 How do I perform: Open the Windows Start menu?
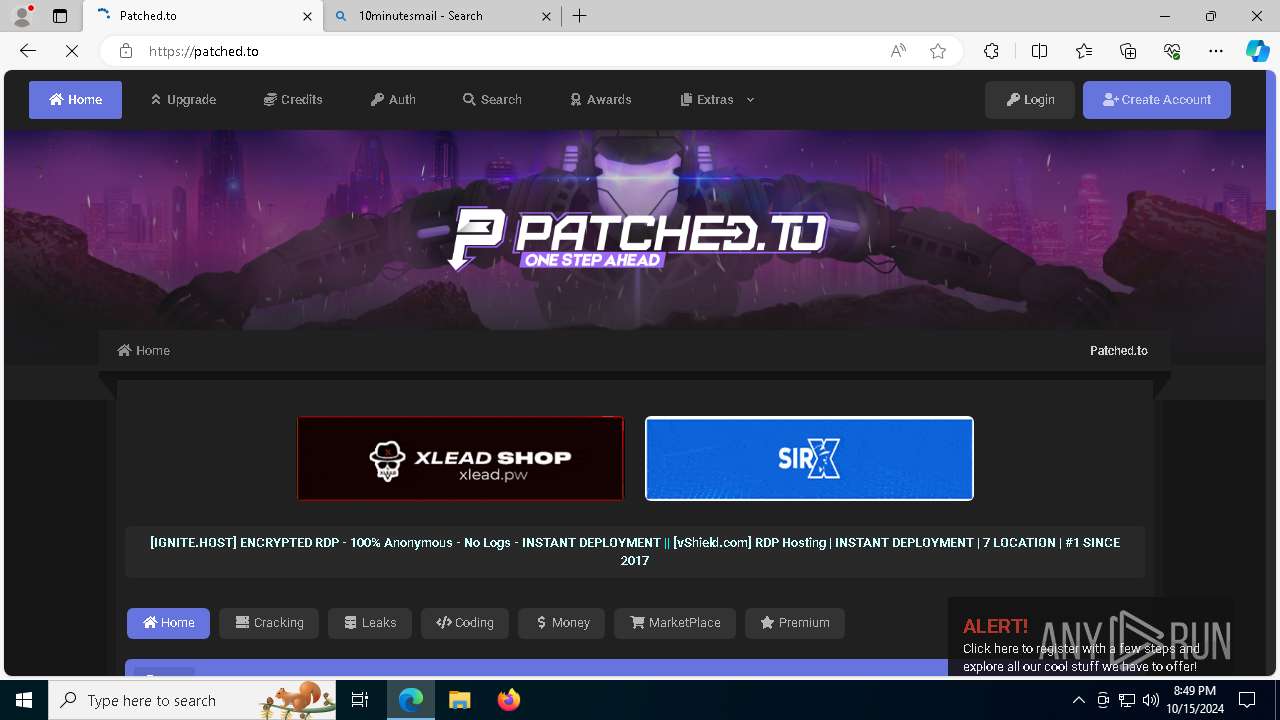[24, 700]
